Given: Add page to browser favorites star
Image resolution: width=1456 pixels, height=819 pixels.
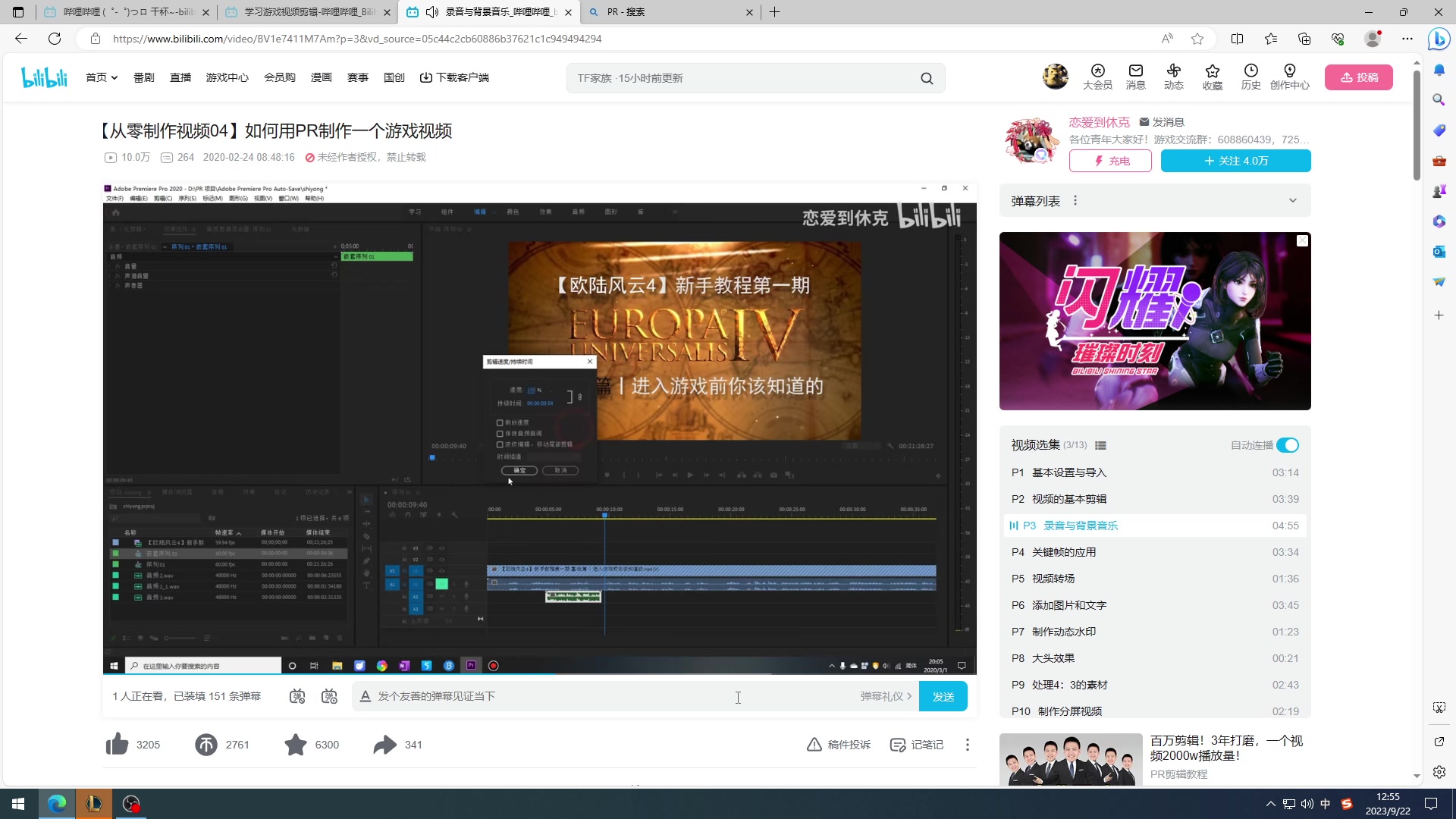Looking at the screenshot, I should 1197,39.
